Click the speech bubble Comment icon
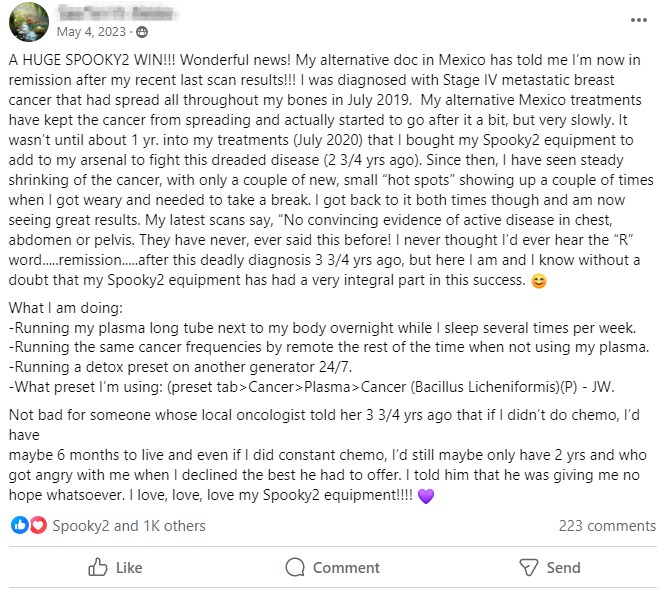The width and height of the screenshot is (669, 591). (x=295, y=568)
